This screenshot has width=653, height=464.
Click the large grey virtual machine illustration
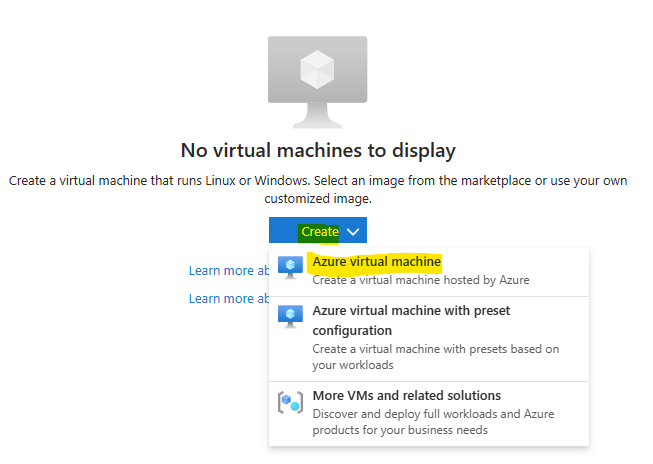(317, 82)
